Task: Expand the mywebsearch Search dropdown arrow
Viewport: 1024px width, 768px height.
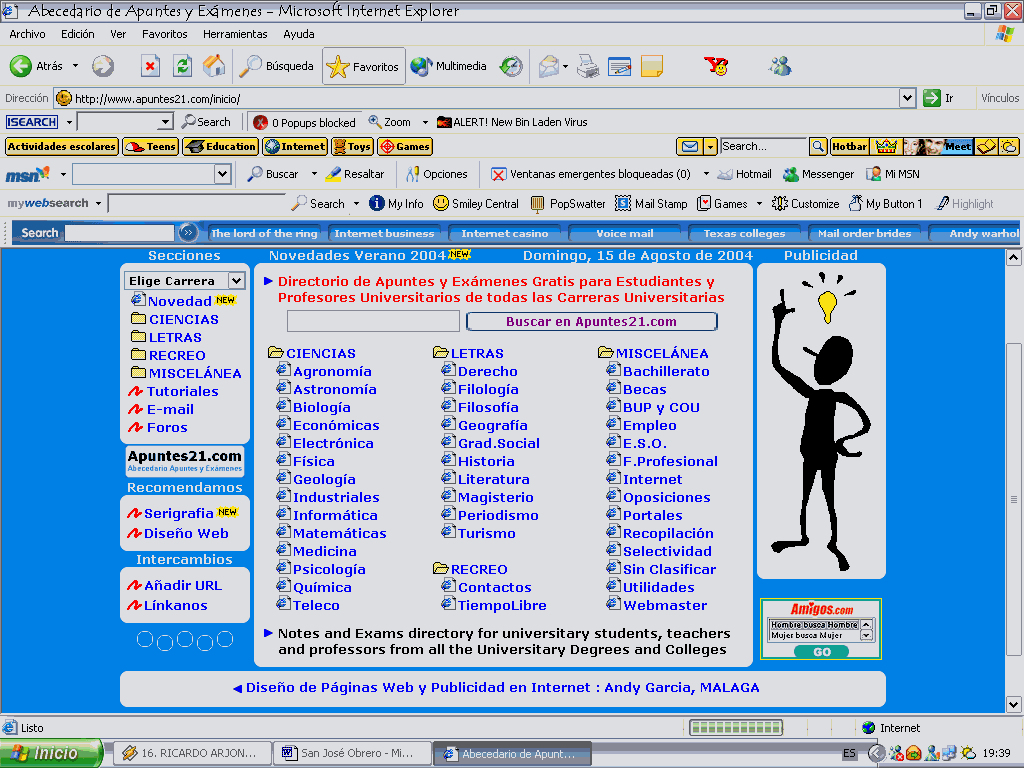Action: (x=357, y=204)
